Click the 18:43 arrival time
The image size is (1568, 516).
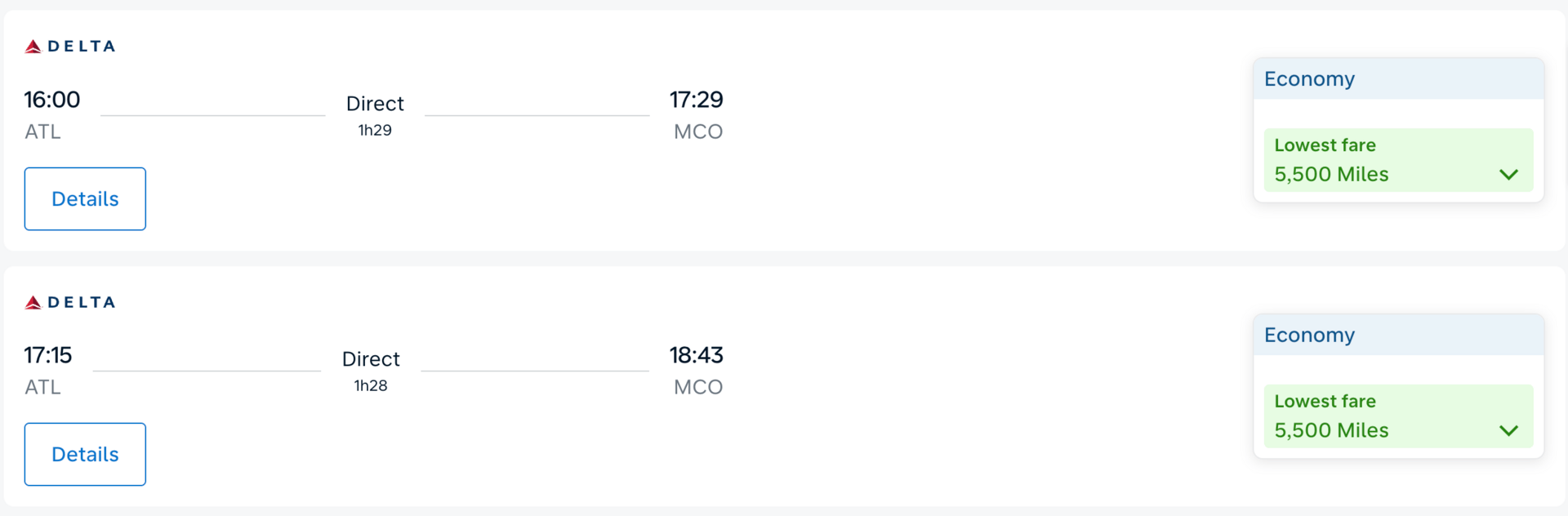[x=696, y=355]
